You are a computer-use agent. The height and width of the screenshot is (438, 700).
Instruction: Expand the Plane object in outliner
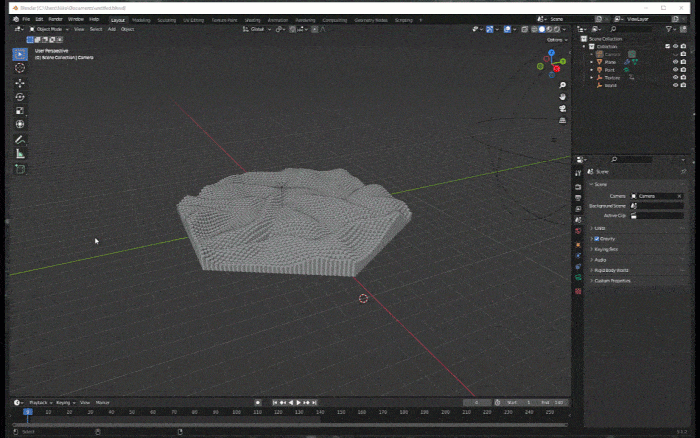(x=592, y=62)
